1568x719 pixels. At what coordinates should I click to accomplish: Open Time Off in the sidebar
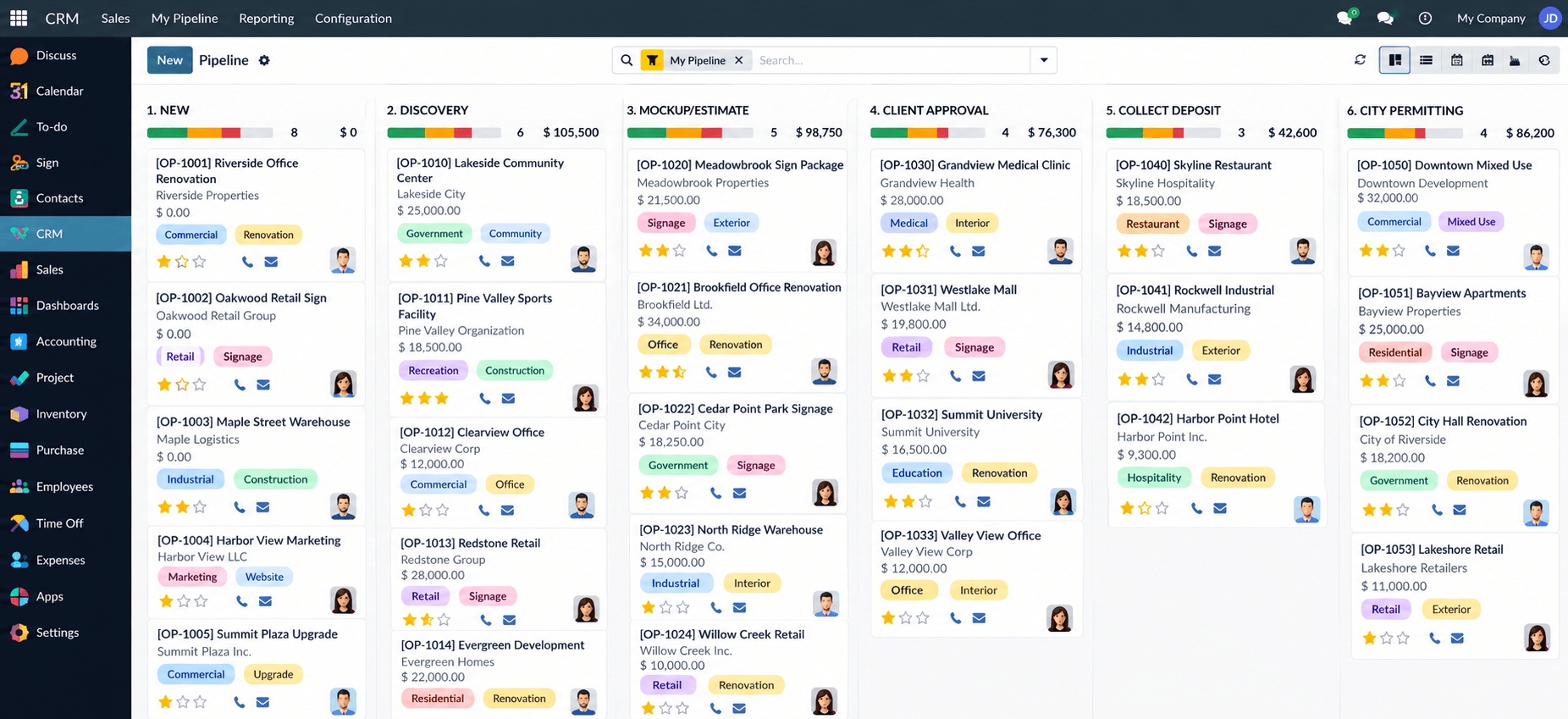pyautogui.click(x=59, y=523)
